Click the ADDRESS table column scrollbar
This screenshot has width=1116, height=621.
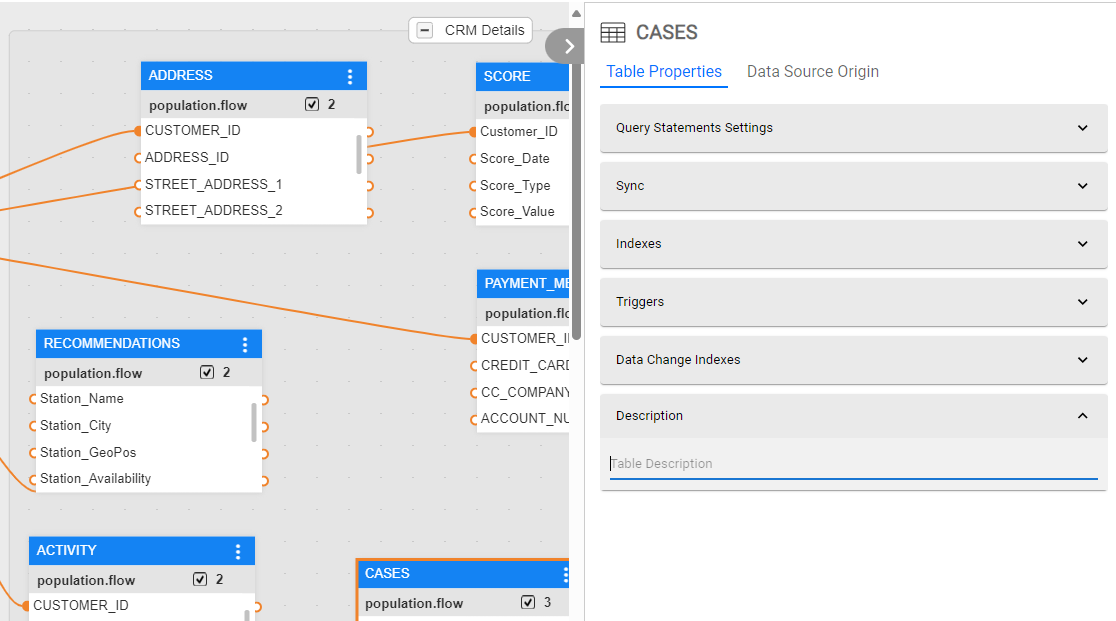point(359,154)
